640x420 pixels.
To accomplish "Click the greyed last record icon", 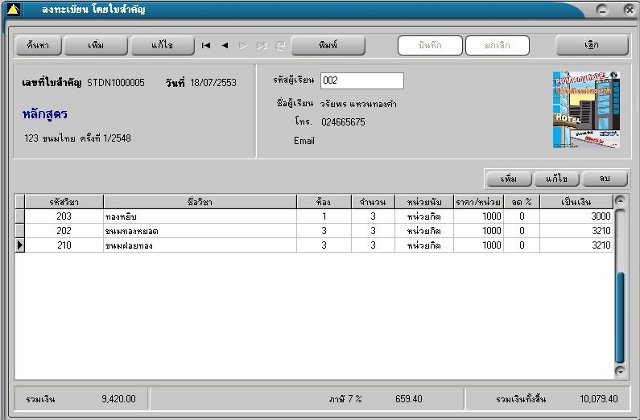I will (262, 45).
